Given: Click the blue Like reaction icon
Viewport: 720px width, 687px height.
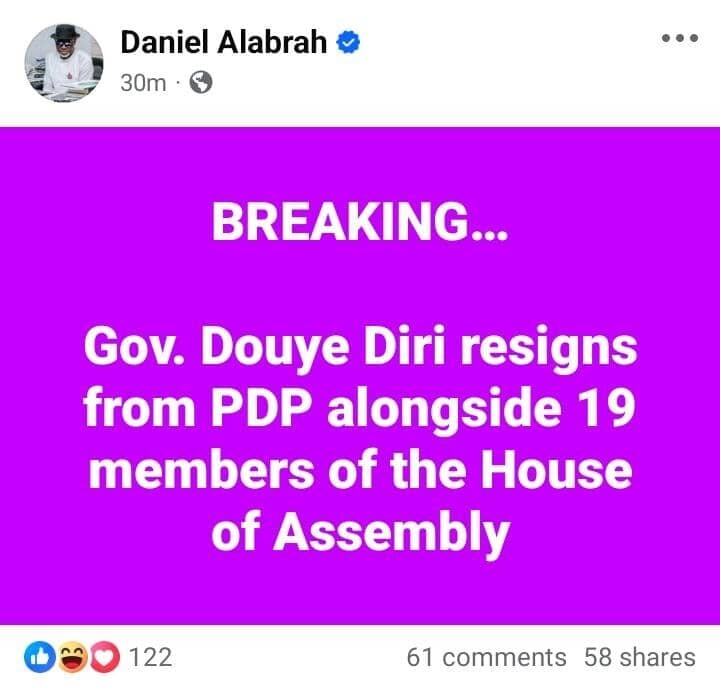Looking at the screenshot, I should [x=40, y=657].
